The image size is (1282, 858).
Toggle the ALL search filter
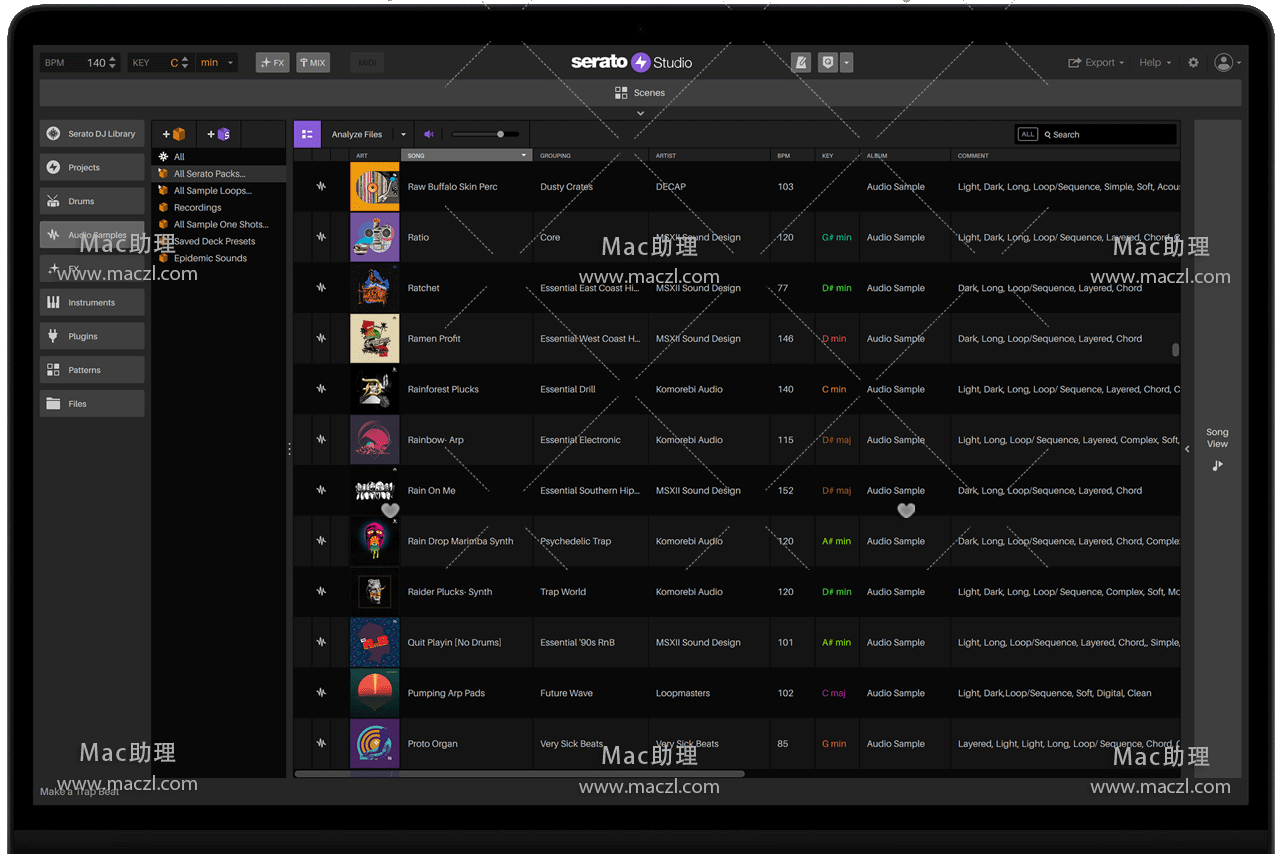[x=1027, y=134]
